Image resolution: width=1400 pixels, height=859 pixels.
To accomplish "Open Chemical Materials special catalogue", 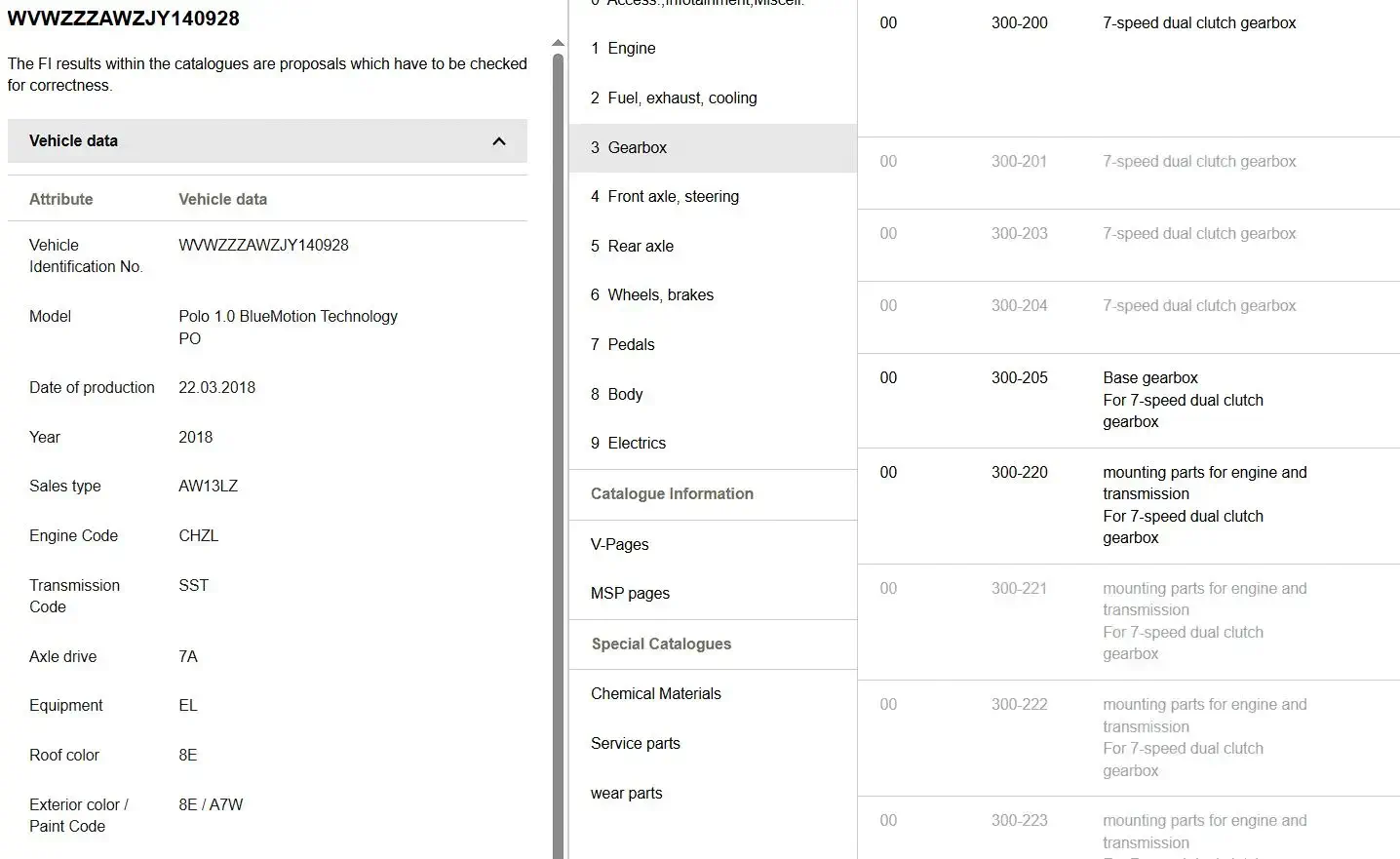I will [713, 694].
